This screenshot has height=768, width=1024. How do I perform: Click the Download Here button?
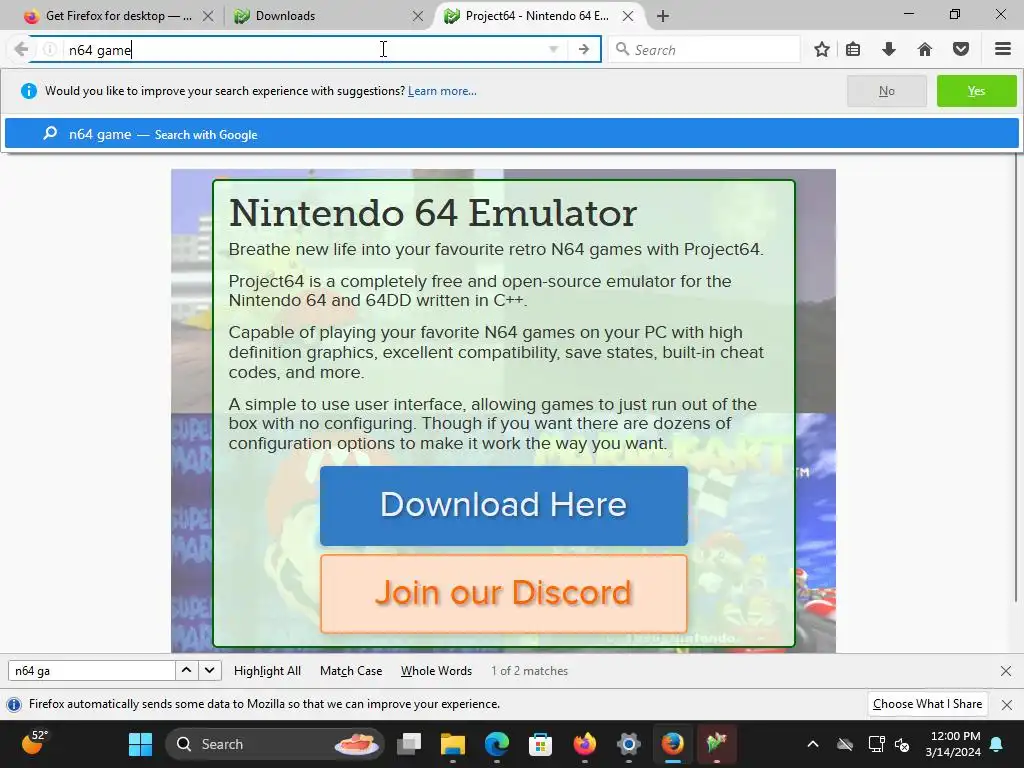[504, 505]
